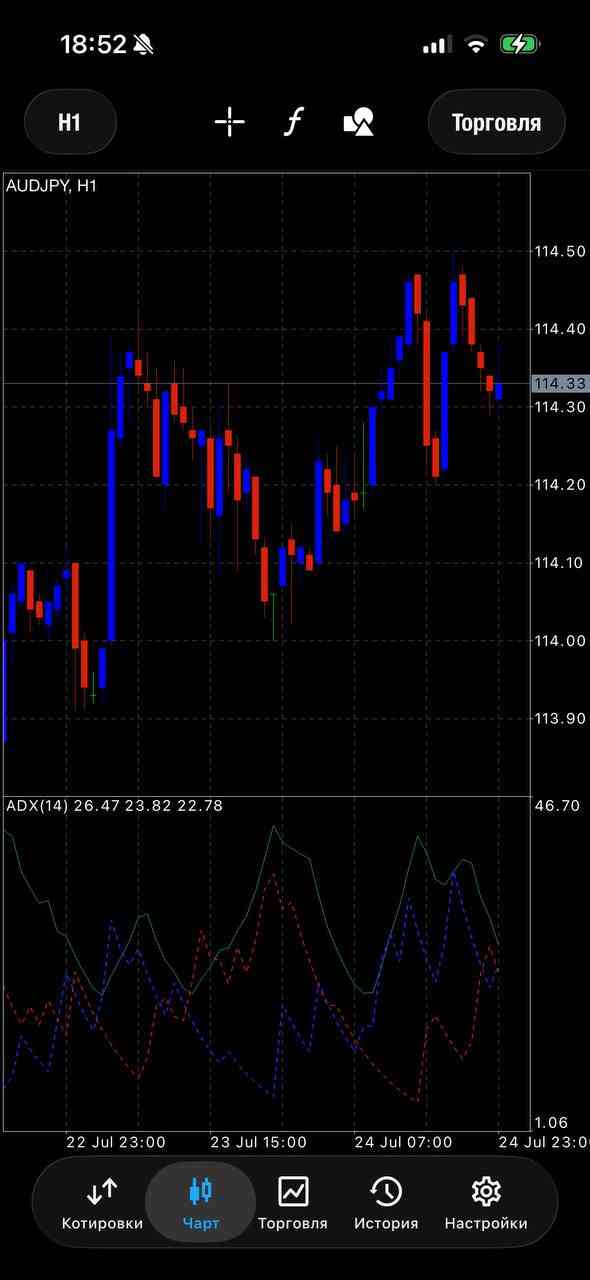The height and width of the screenshot is (1280, 590).
Task: Tap the ADX(14) indicator label
Action: 37,805
